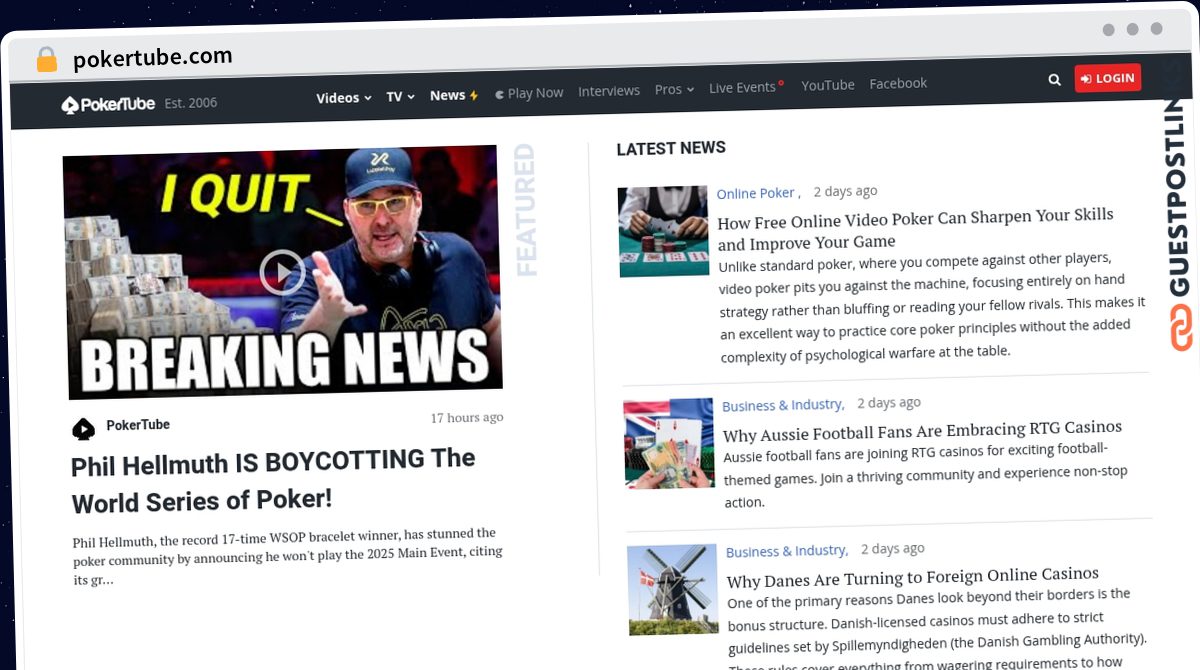Click the Business & Industry category label
The width and height of the screenshot is (1200, 670).
(783, 405)
